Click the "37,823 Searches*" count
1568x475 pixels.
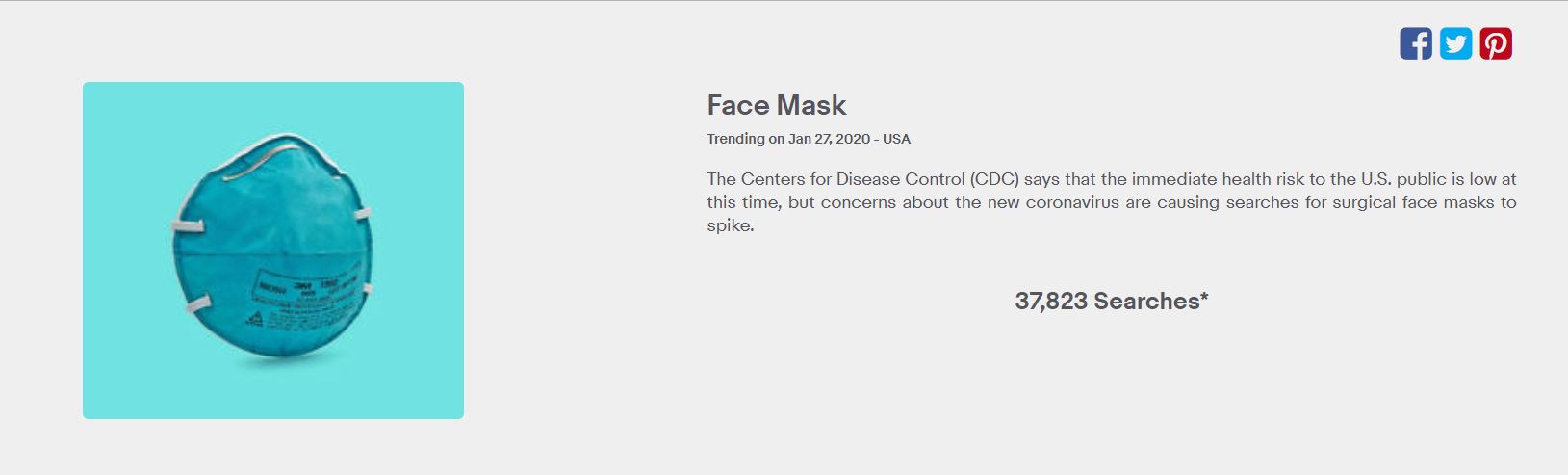point(1111,302)
